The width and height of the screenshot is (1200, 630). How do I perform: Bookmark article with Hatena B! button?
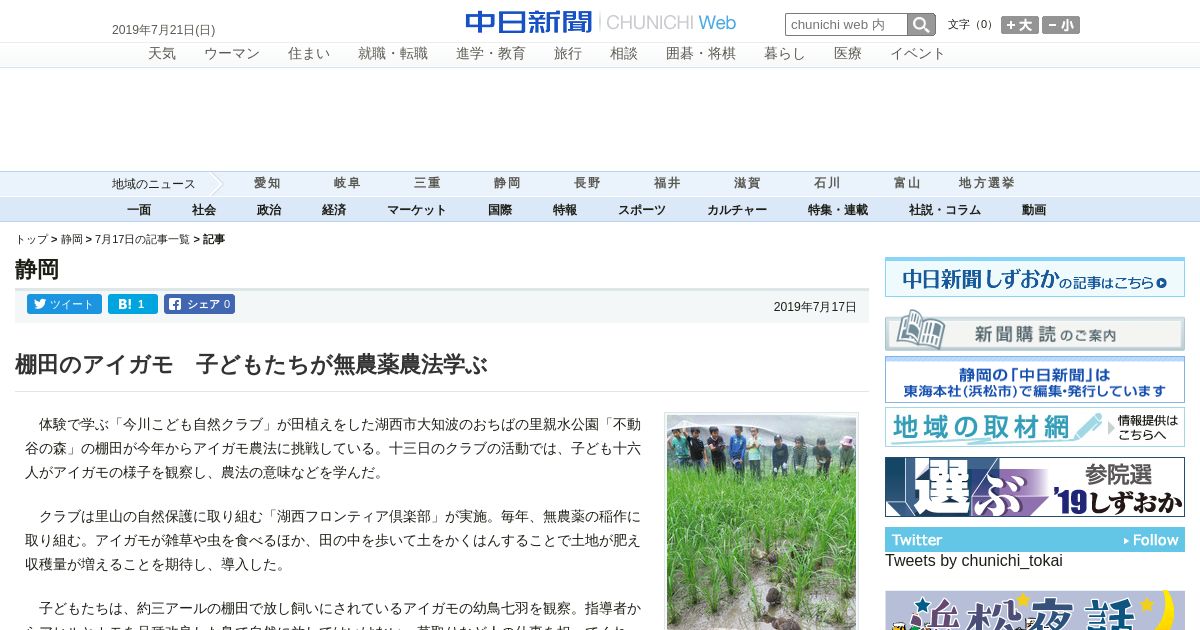(133, 304)
